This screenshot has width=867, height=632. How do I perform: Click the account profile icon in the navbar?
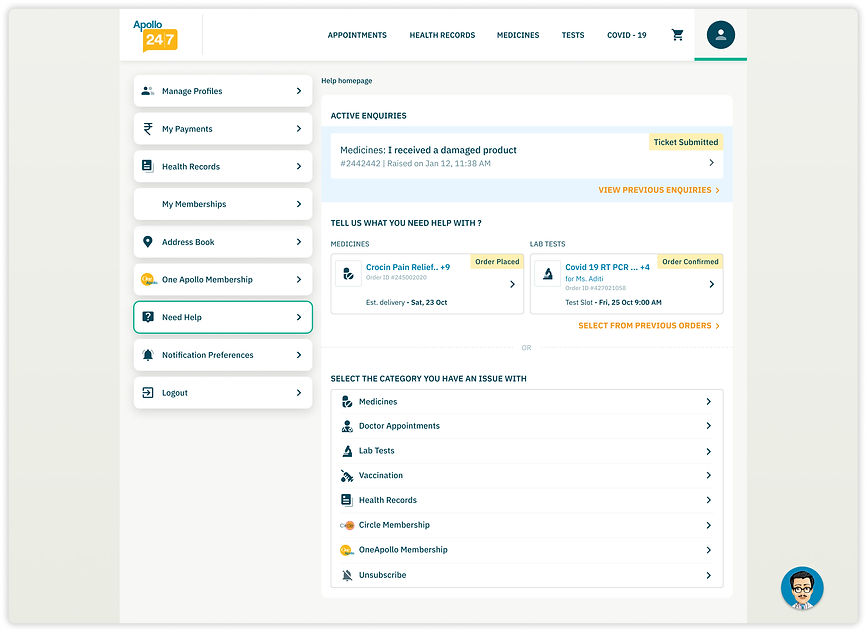point(721,34)
